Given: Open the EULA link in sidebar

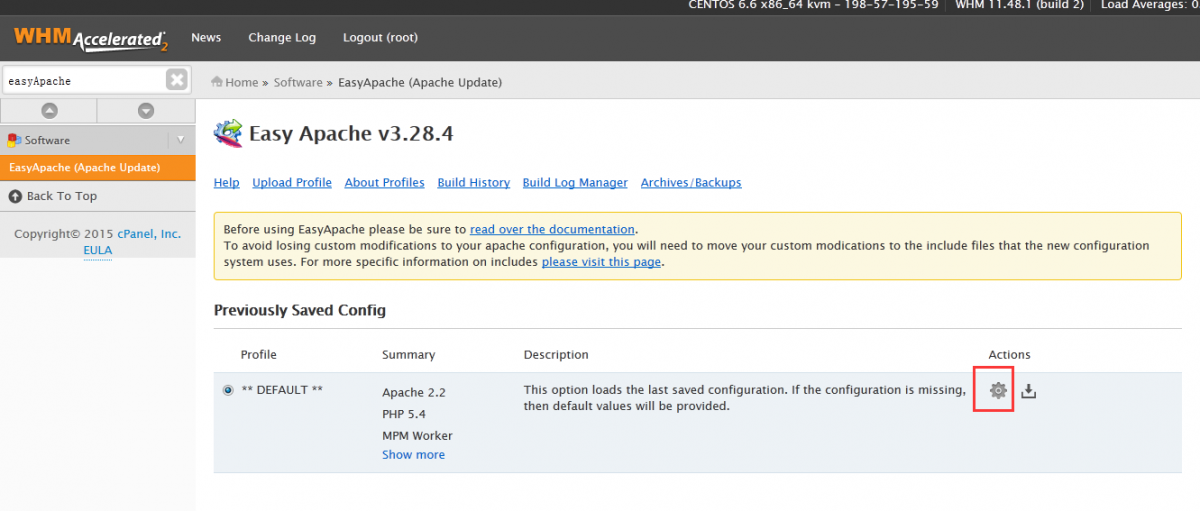Looking at the screenshot, I should [98, 250].
